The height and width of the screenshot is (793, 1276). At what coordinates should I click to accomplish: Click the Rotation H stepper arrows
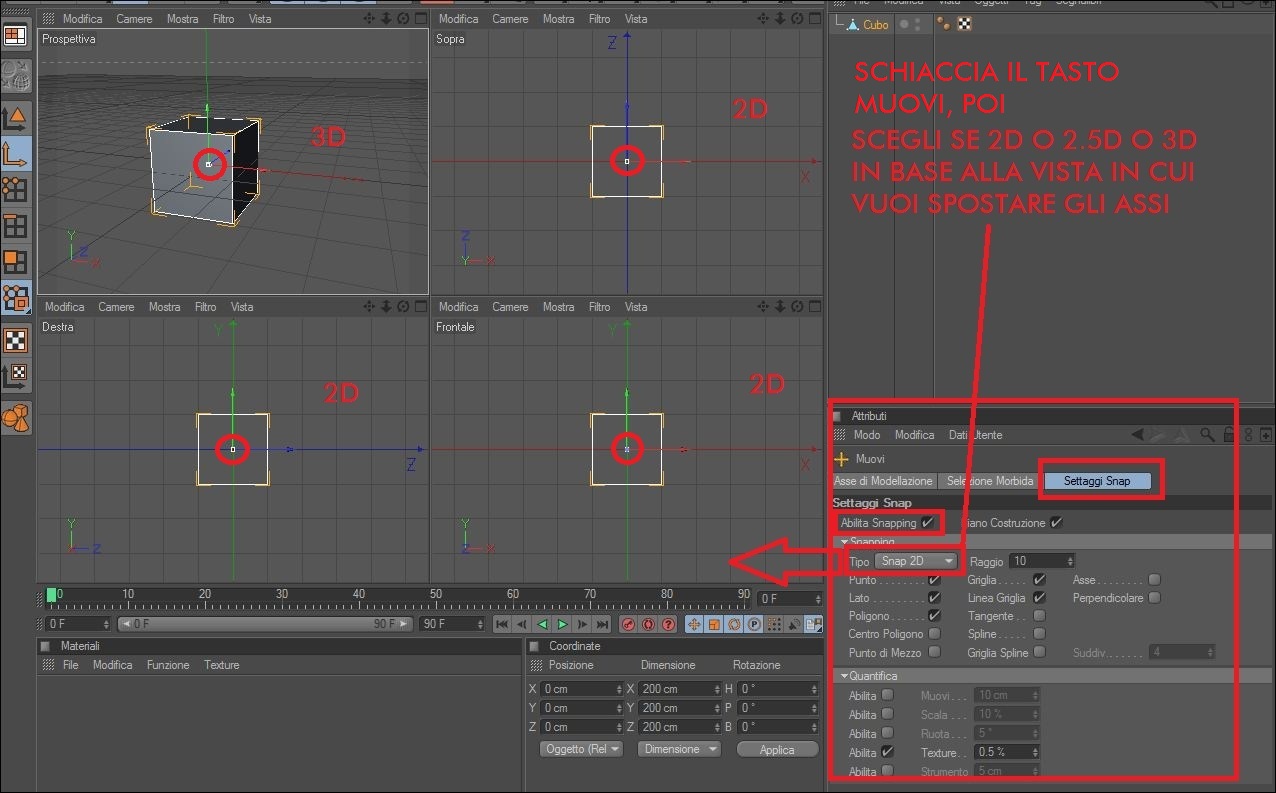point(815,689)
